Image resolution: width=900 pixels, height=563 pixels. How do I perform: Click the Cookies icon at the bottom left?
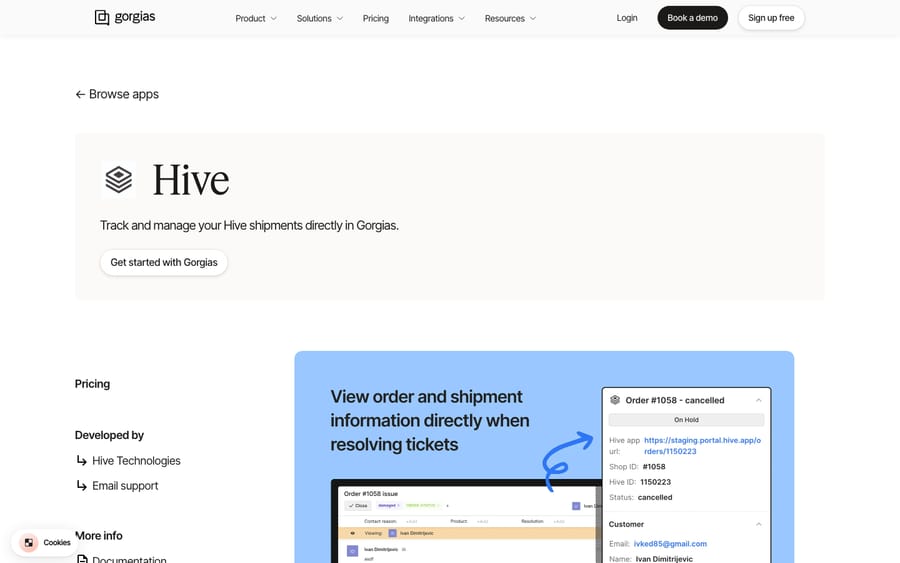(28, 542)
